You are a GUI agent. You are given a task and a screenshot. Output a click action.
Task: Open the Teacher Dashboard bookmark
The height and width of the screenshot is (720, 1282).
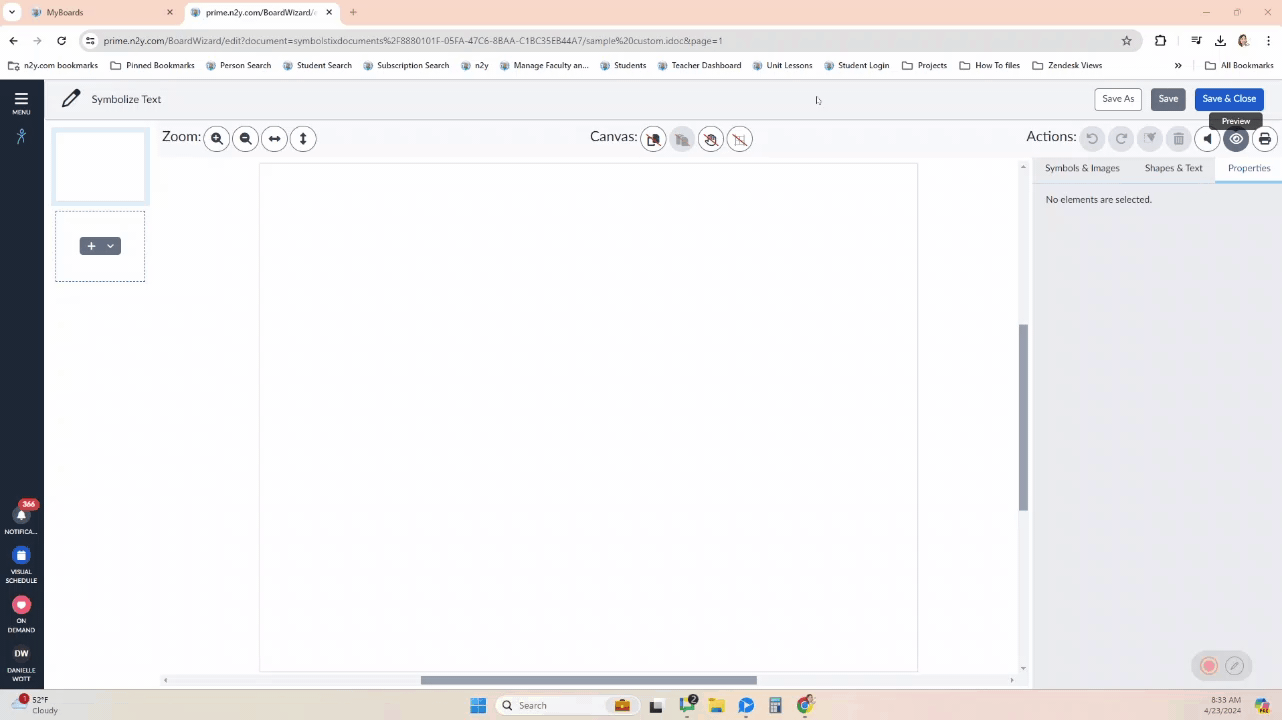[x=699, y=66]
